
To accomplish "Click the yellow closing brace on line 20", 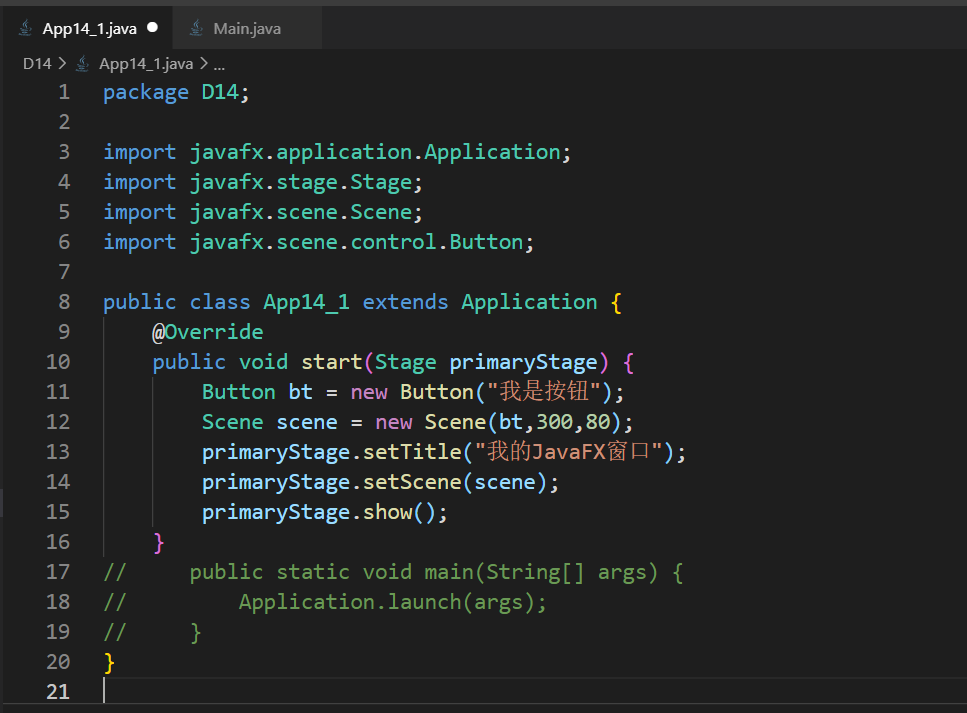I will pos(109,662).
